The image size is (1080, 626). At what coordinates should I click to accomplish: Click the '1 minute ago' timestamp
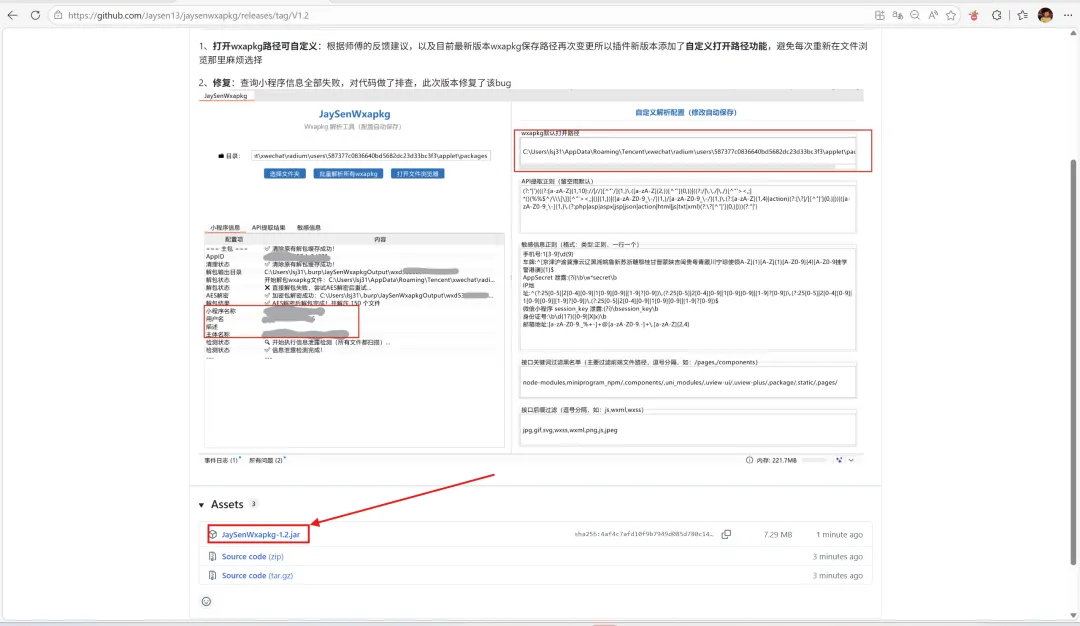(839, 534)
